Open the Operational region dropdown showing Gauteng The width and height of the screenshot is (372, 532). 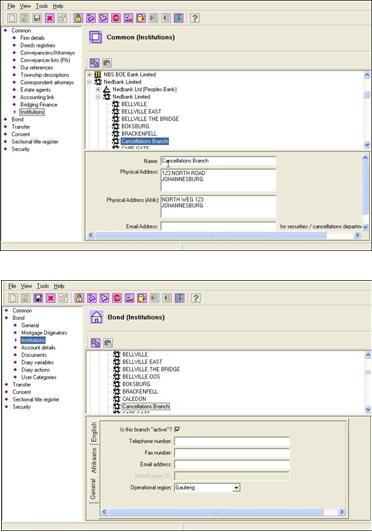pos(236,488)
